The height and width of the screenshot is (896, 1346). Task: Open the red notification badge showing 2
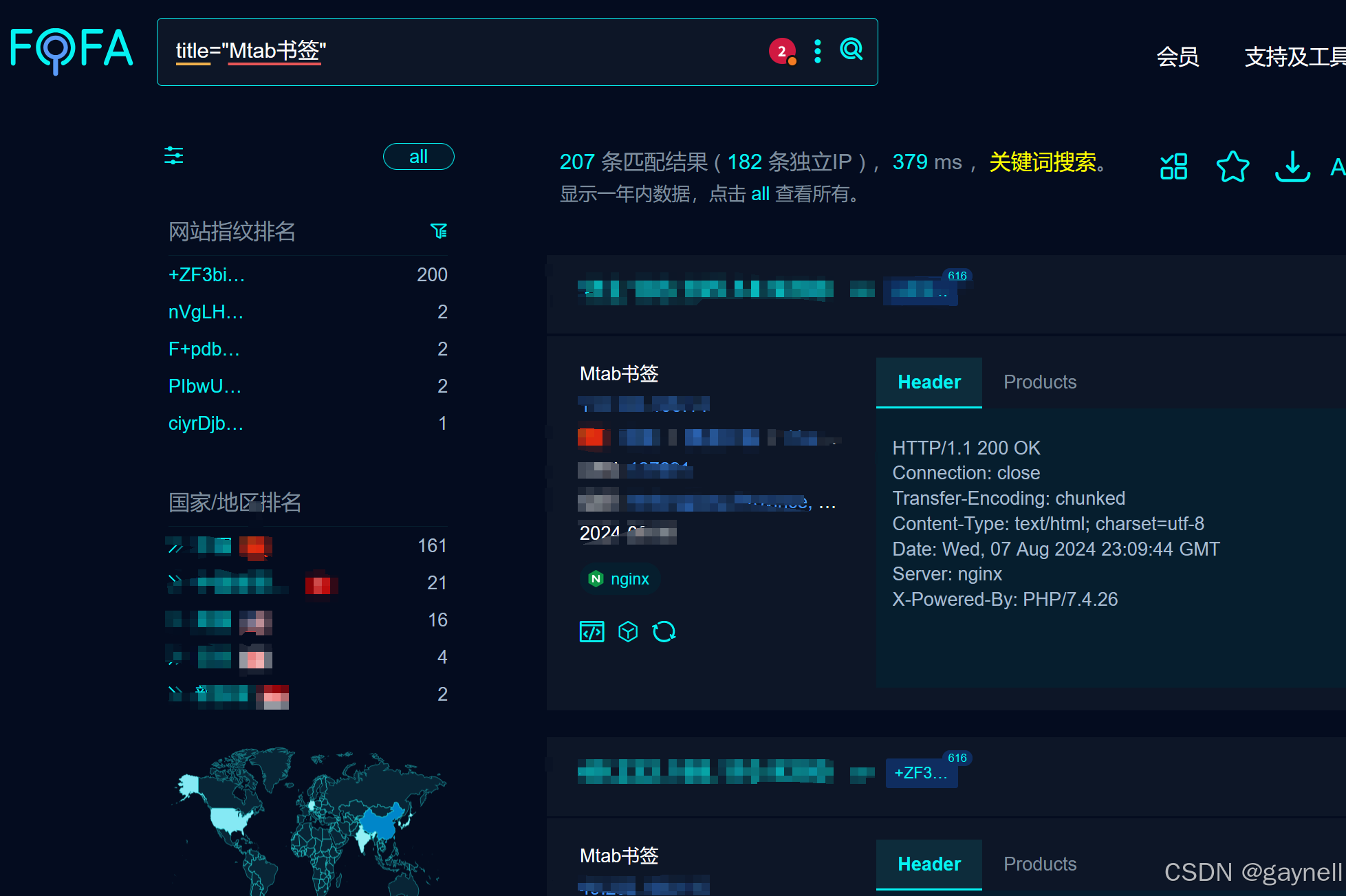[x=782, y=52]
